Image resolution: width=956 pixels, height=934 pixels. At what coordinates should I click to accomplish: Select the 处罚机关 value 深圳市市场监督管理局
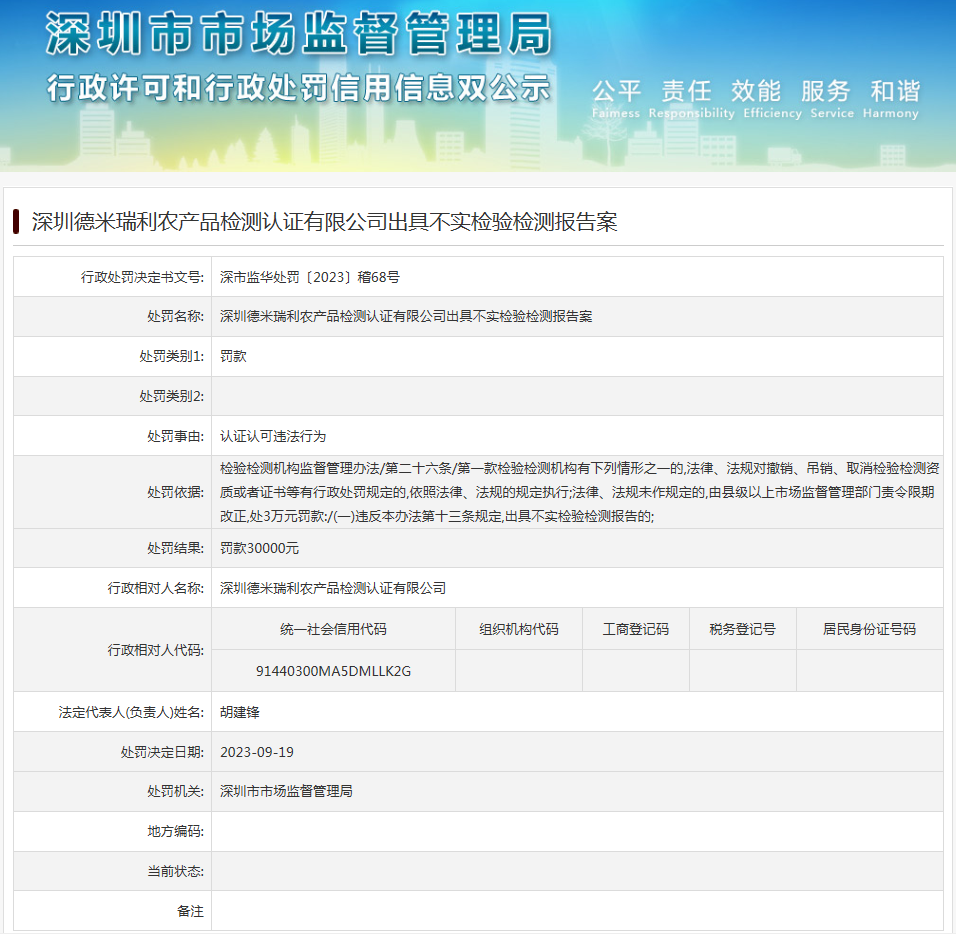point(286,791)
